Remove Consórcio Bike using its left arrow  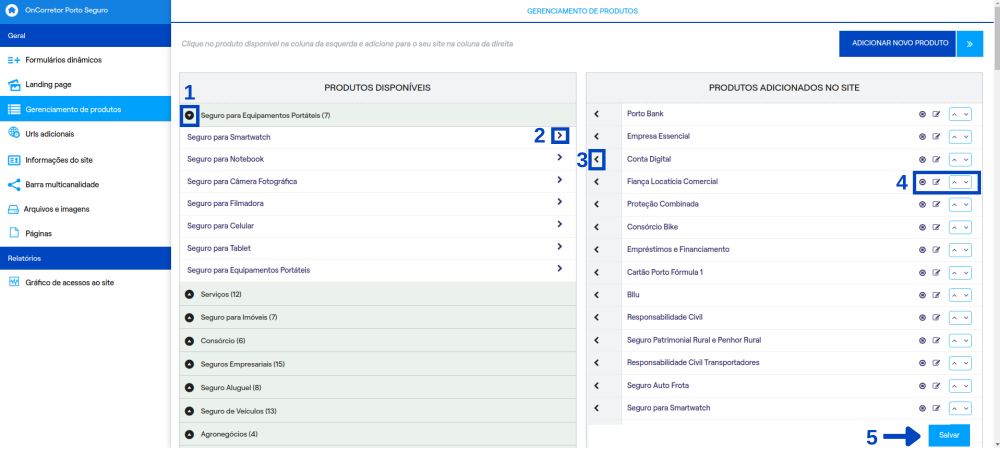coord(597,227)
